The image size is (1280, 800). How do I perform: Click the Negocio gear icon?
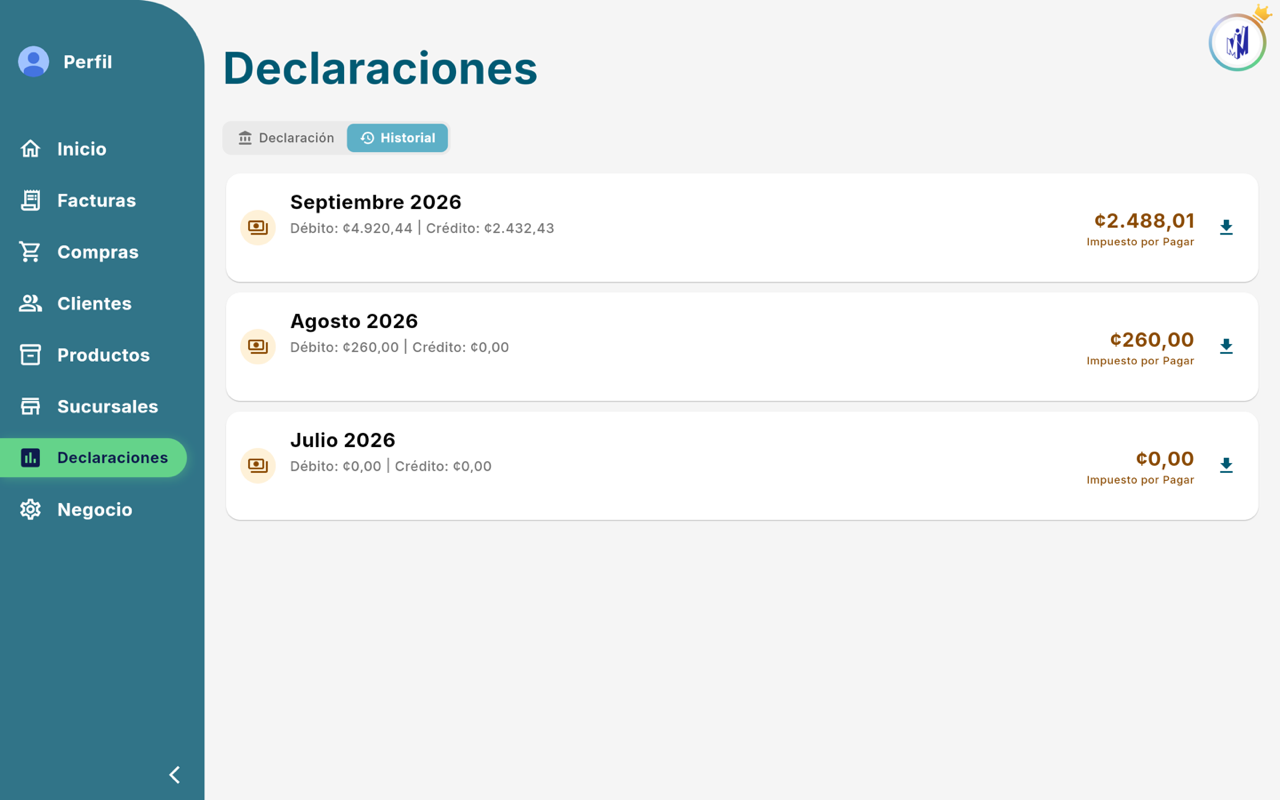point(31,509)
